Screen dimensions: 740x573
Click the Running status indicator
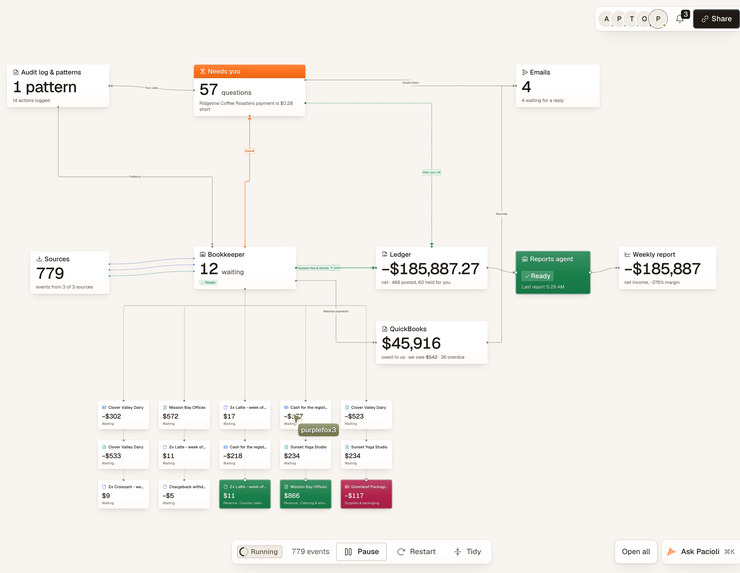259,552
